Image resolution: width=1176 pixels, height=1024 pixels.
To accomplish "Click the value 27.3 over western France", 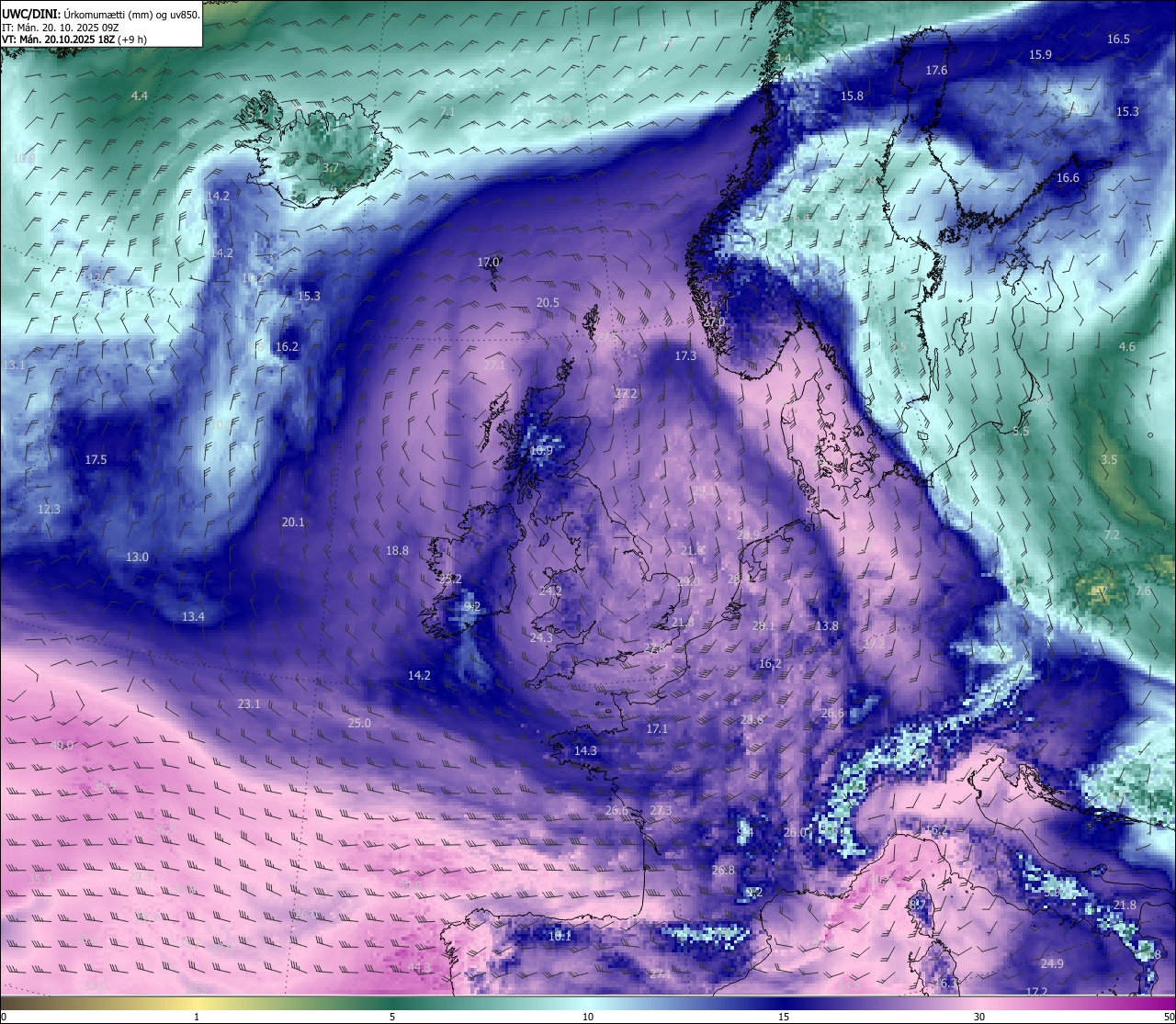I will pos(661,810).
